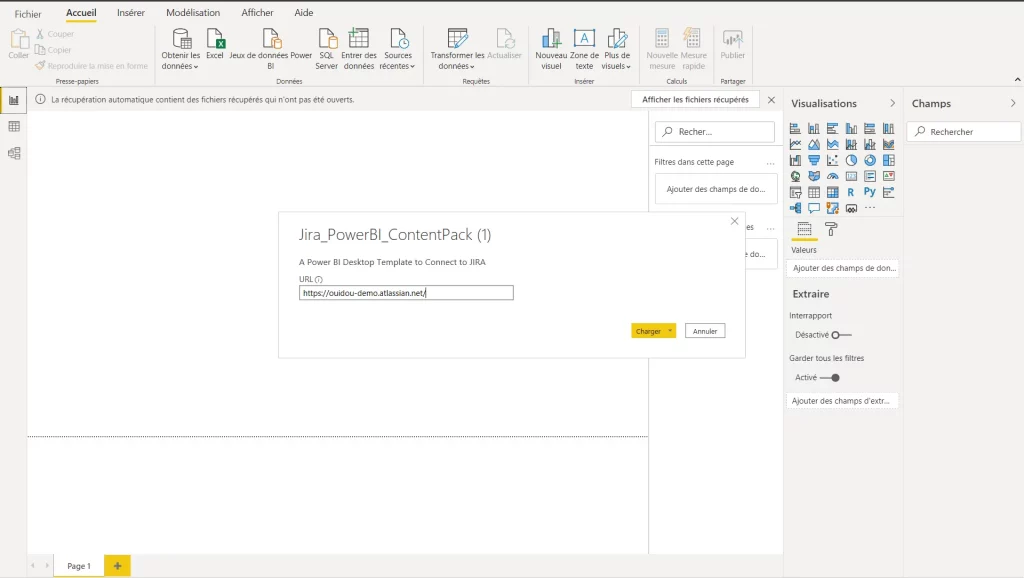
Task: Select the KPI visual
Action: [x=889, y=176]
